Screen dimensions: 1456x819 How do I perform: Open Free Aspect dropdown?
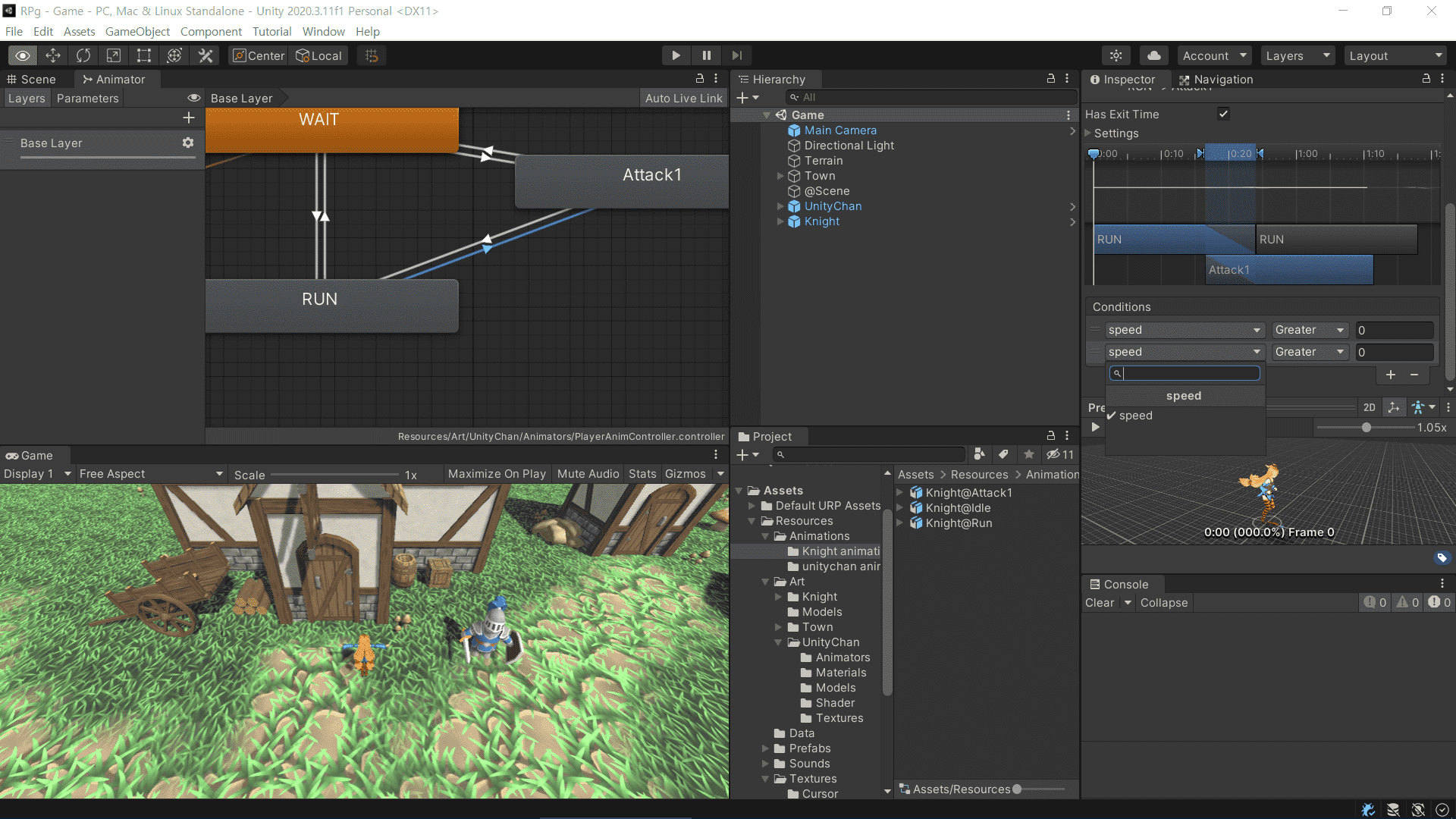(151, 474)
